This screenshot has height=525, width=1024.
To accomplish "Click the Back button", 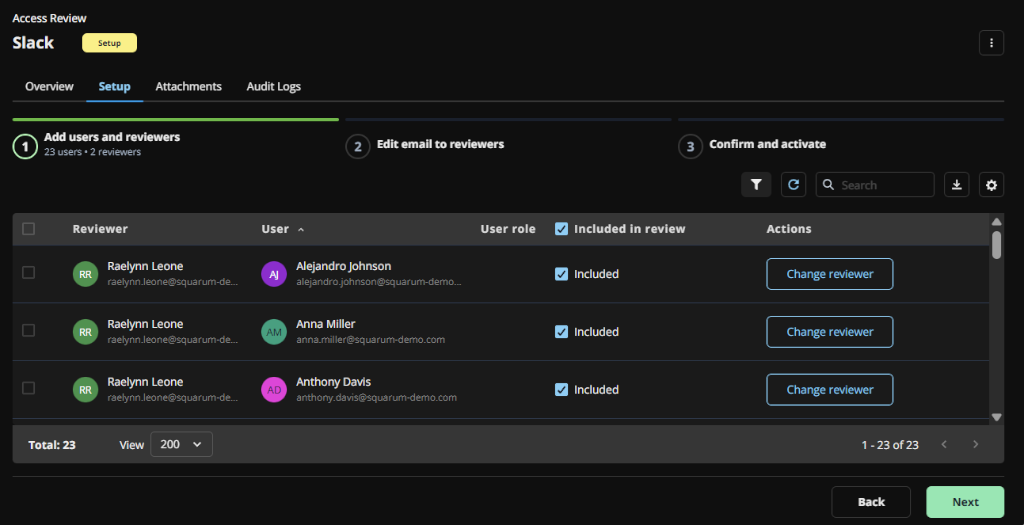I will tap(871, 502).
